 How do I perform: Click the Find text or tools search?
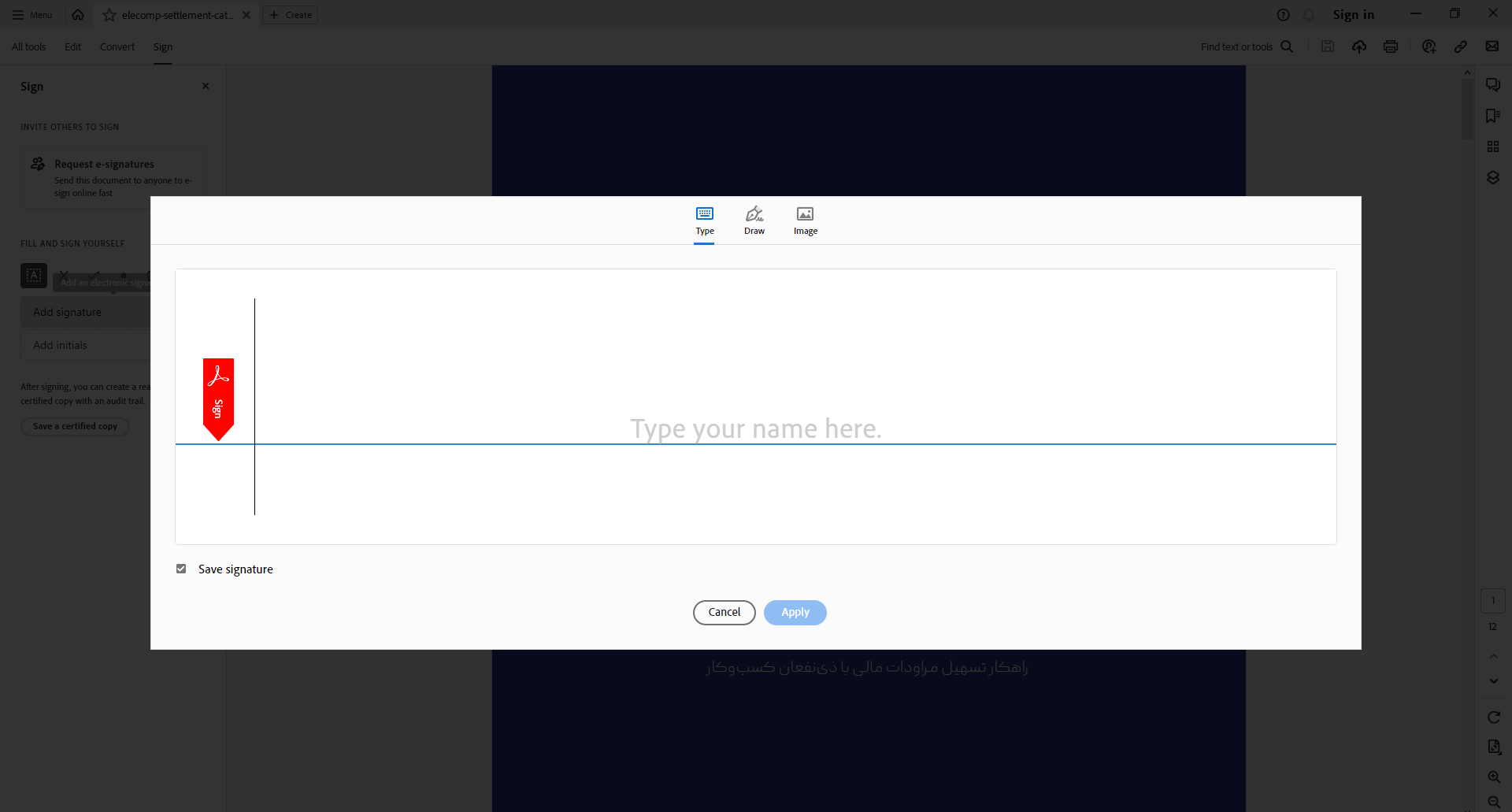1247,46
